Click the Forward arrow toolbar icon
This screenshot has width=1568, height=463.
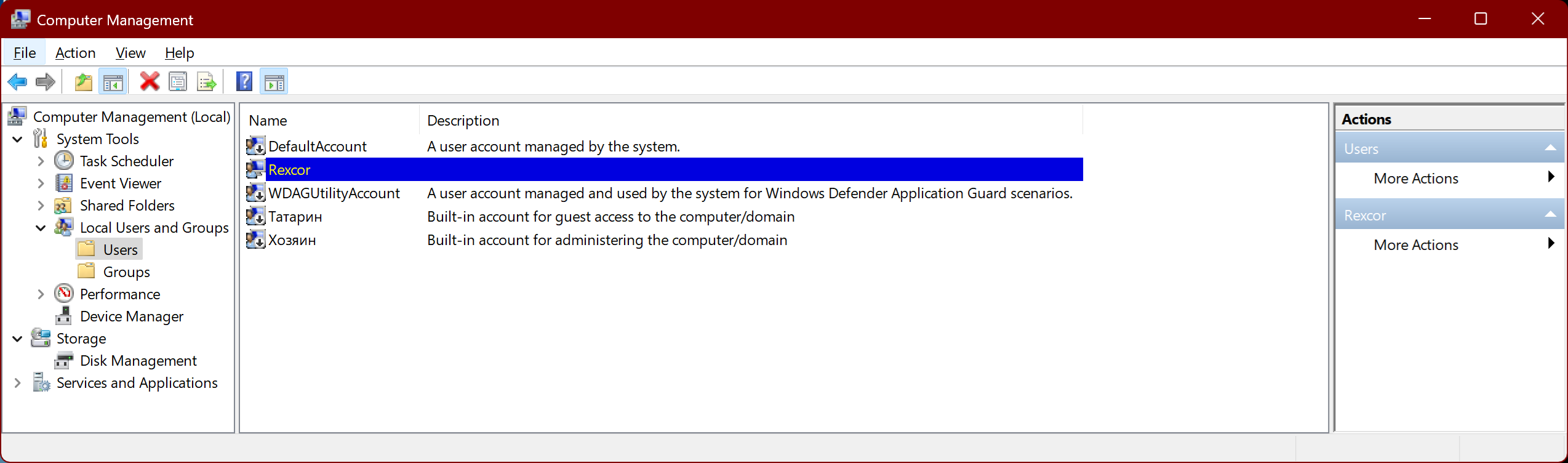coord(46,82)
